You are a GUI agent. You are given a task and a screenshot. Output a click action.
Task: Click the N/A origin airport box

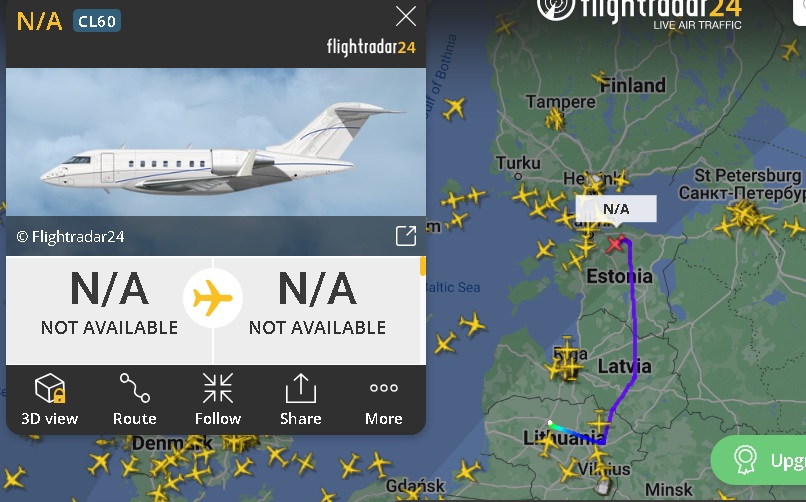[x=109, y=310]
